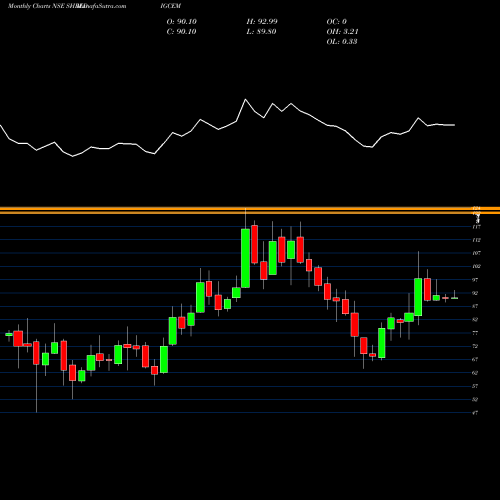The image size is (500, 500).
Task: Click the tallest green candle peaking near 117
Action: pos(246,258)
